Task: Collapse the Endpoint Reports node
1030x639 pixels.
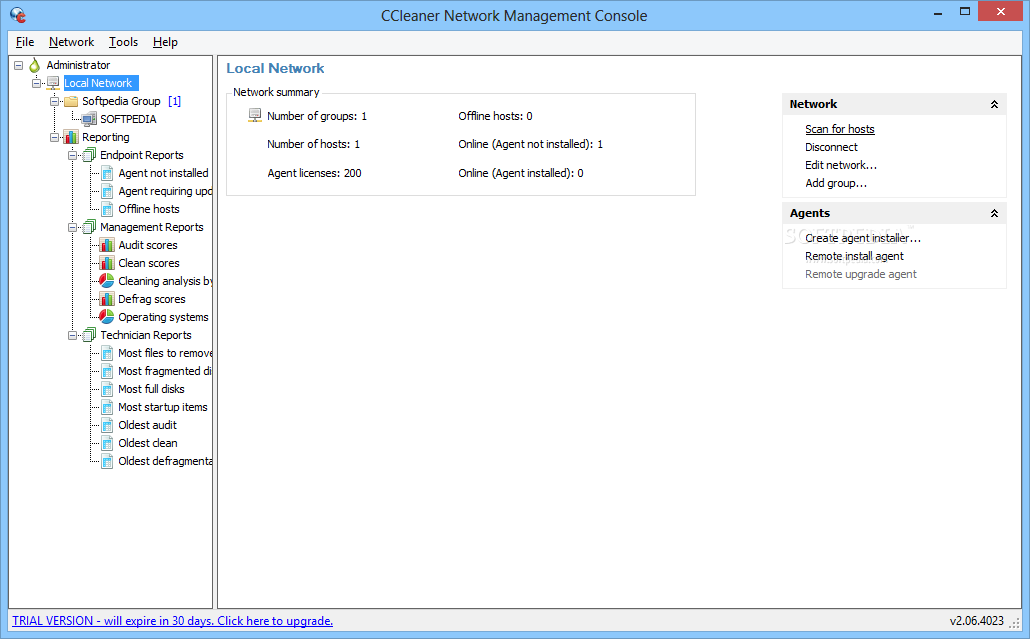Action: coord(72,156)
